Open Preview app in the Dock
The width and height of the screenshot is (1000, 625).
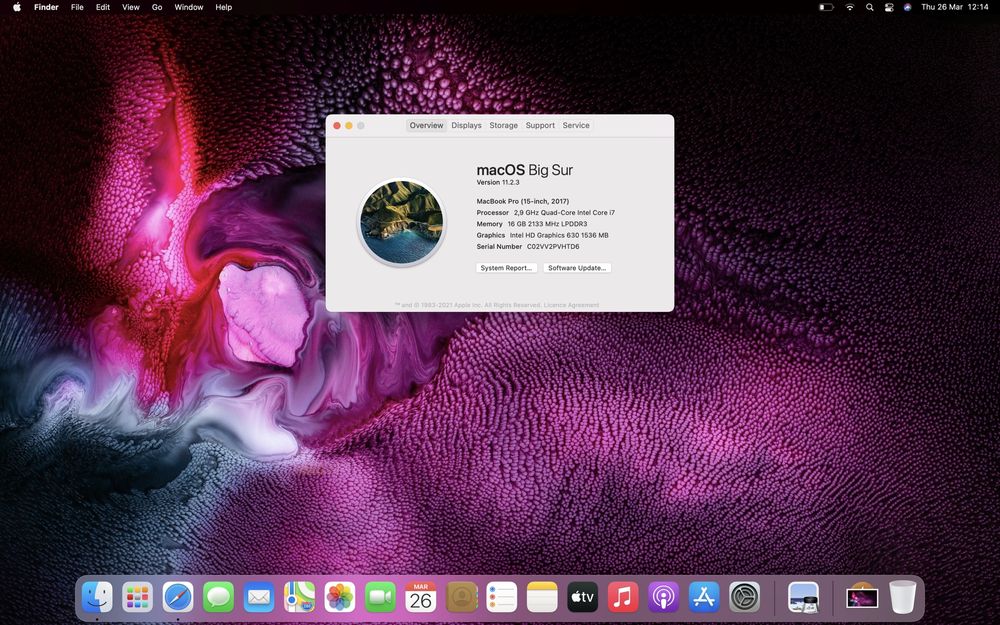click(x=804, y=598)
